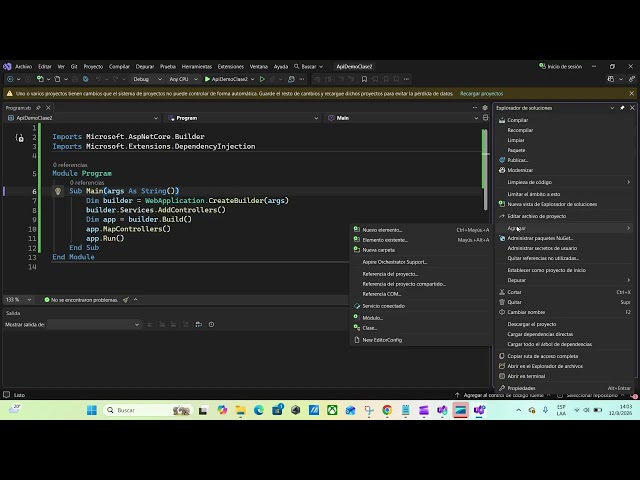Open Google Chrome from the taskbar
The image size is (640, 480).
click(x=387, y=410)
